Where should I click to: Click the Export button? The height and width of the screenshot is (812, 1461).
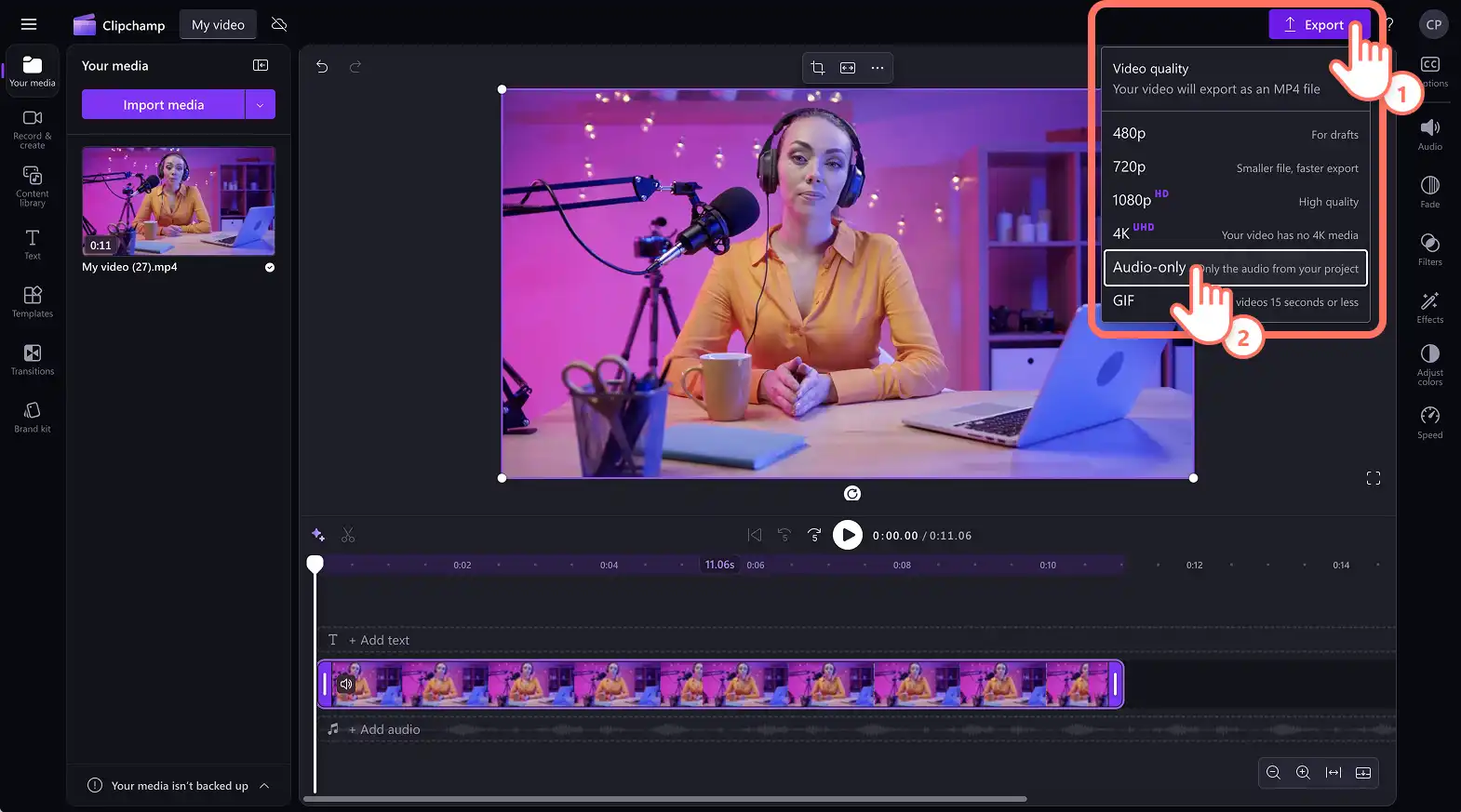coord(1320,25)
